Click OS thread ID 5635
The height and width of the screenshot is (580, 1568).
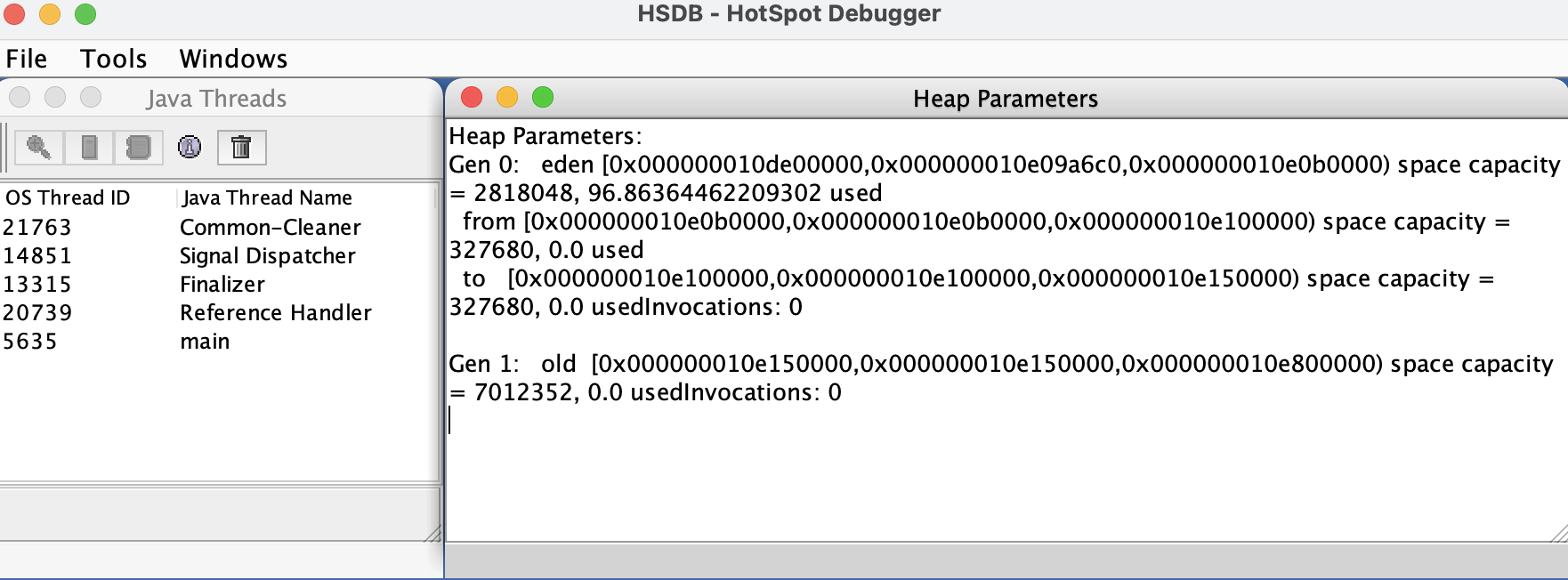[x=30, y=342]
